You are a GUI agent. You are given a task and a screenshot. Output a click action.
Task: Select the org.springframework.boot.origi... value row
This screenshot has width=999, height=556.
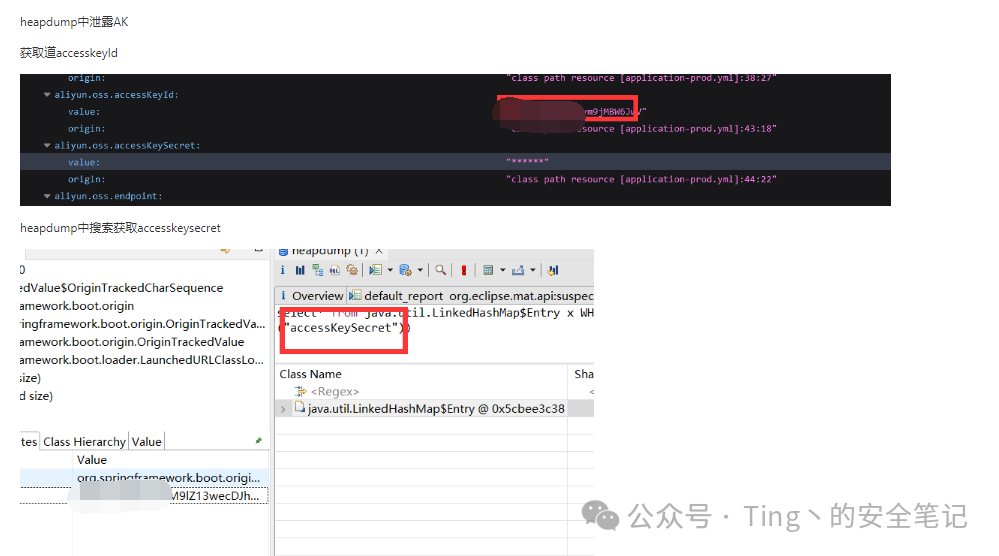click(144, 478)
